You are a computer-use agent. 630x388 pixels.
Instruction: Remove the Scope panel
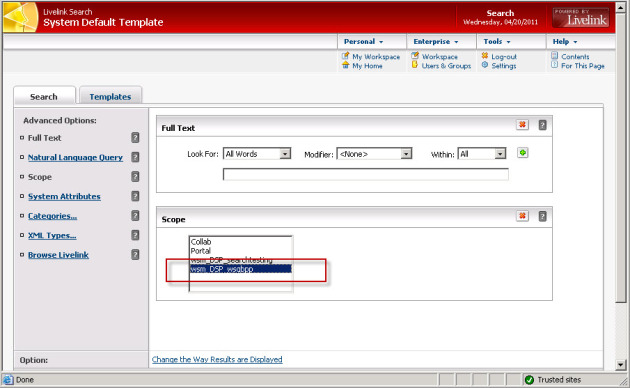point(522,216)
